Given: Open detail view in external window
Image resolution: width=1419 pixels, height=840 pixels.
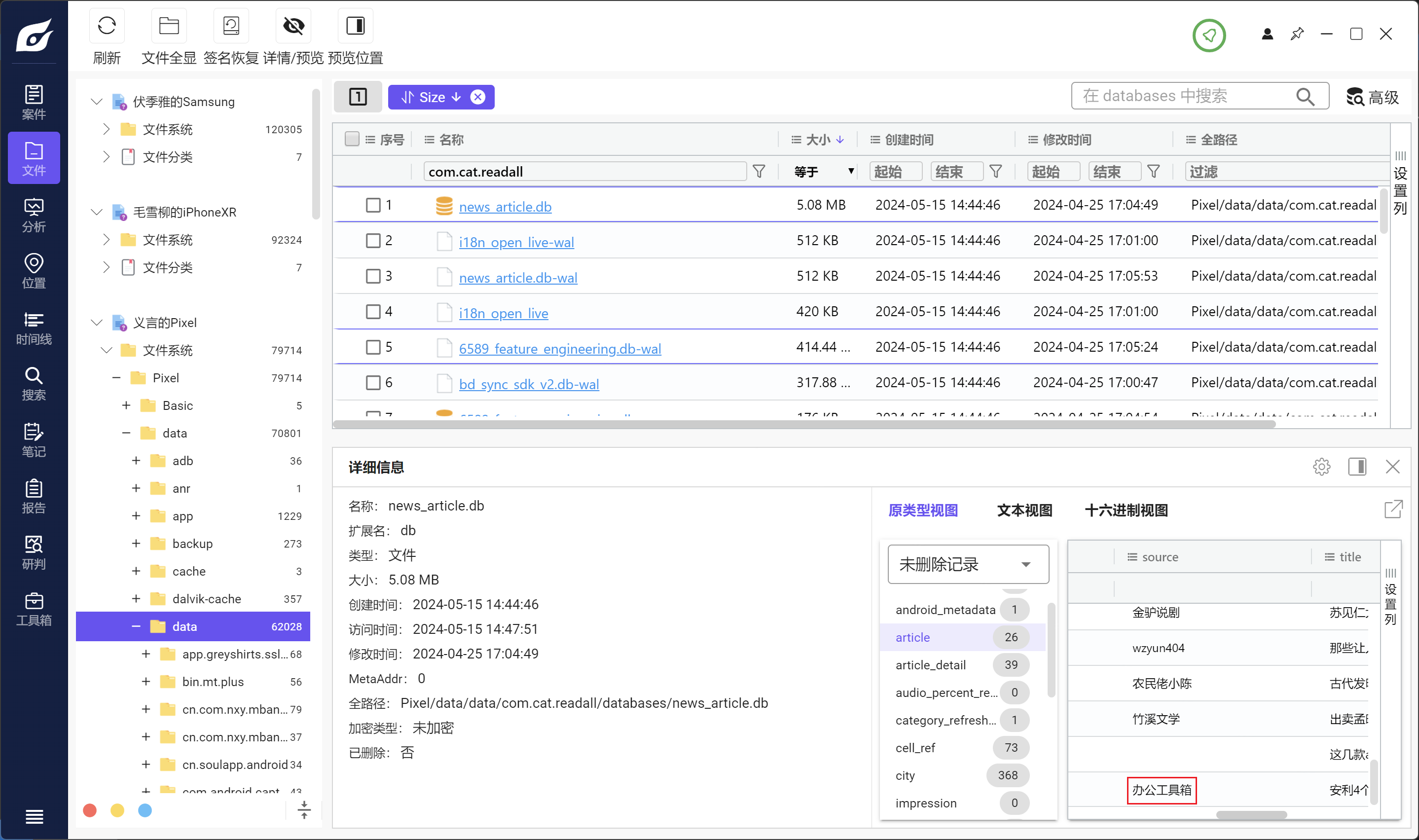Looking at the screenshot, I should point(1393,510).
